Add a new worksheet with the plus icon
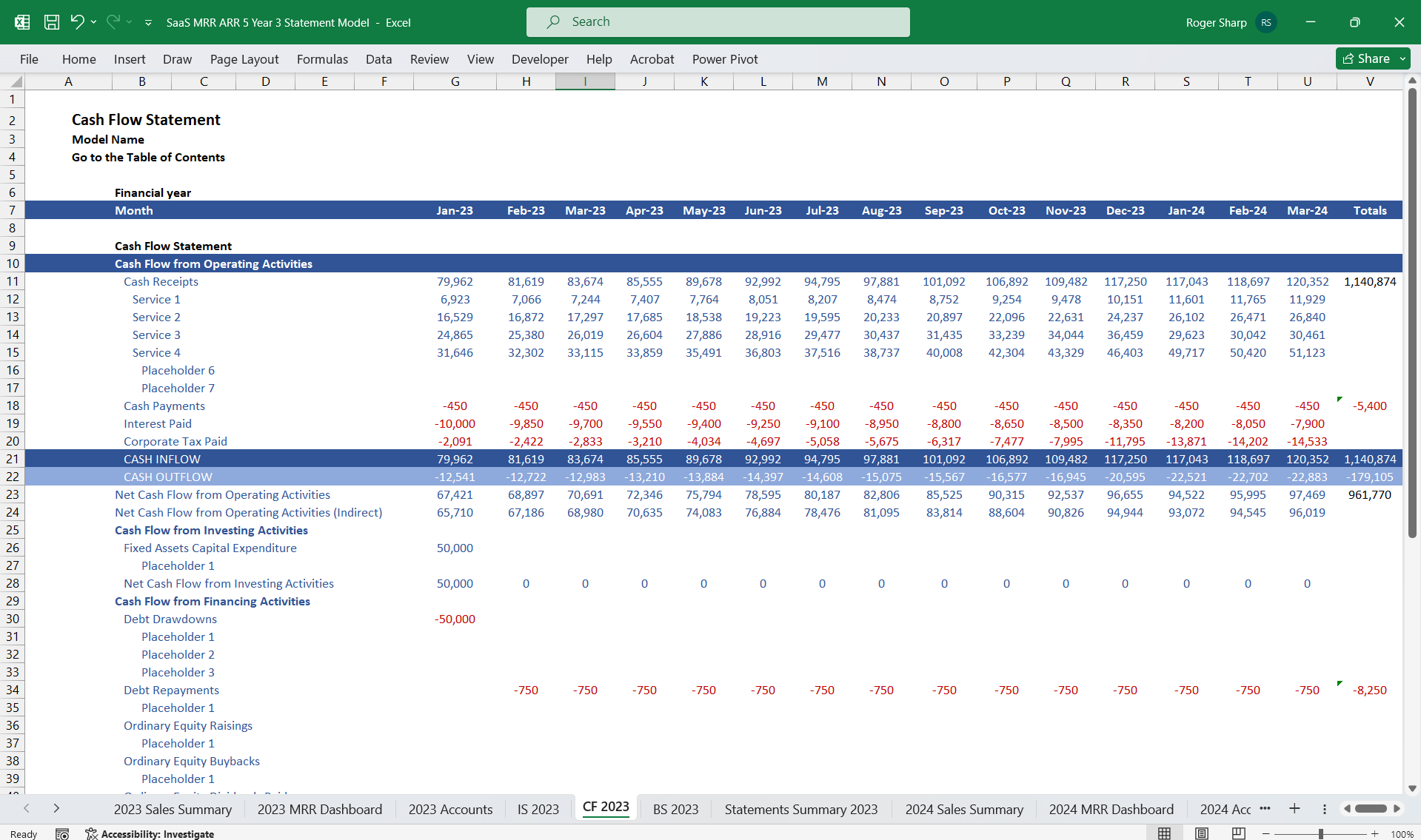Screen dimensions: 1421x840 point(1294,809)
